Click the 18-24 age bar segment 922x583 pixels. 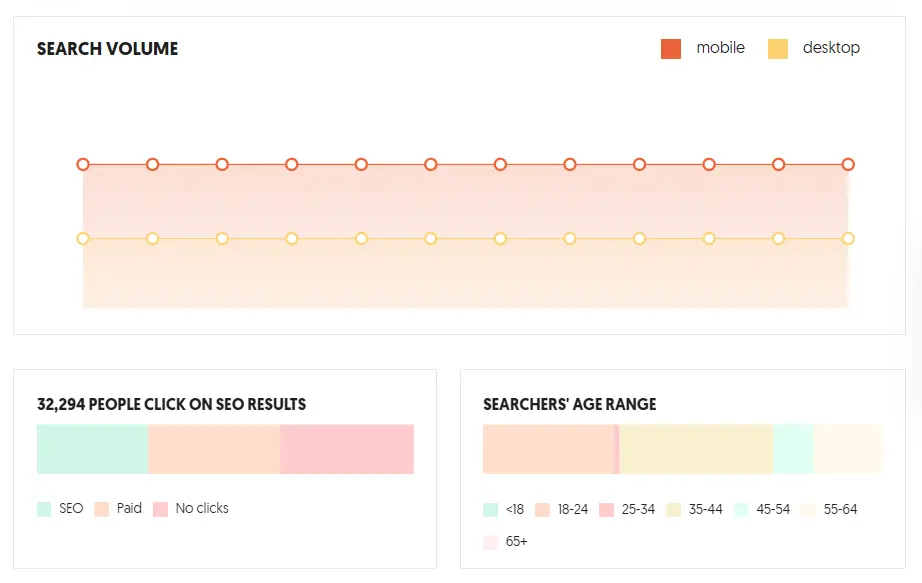point(548,449)
